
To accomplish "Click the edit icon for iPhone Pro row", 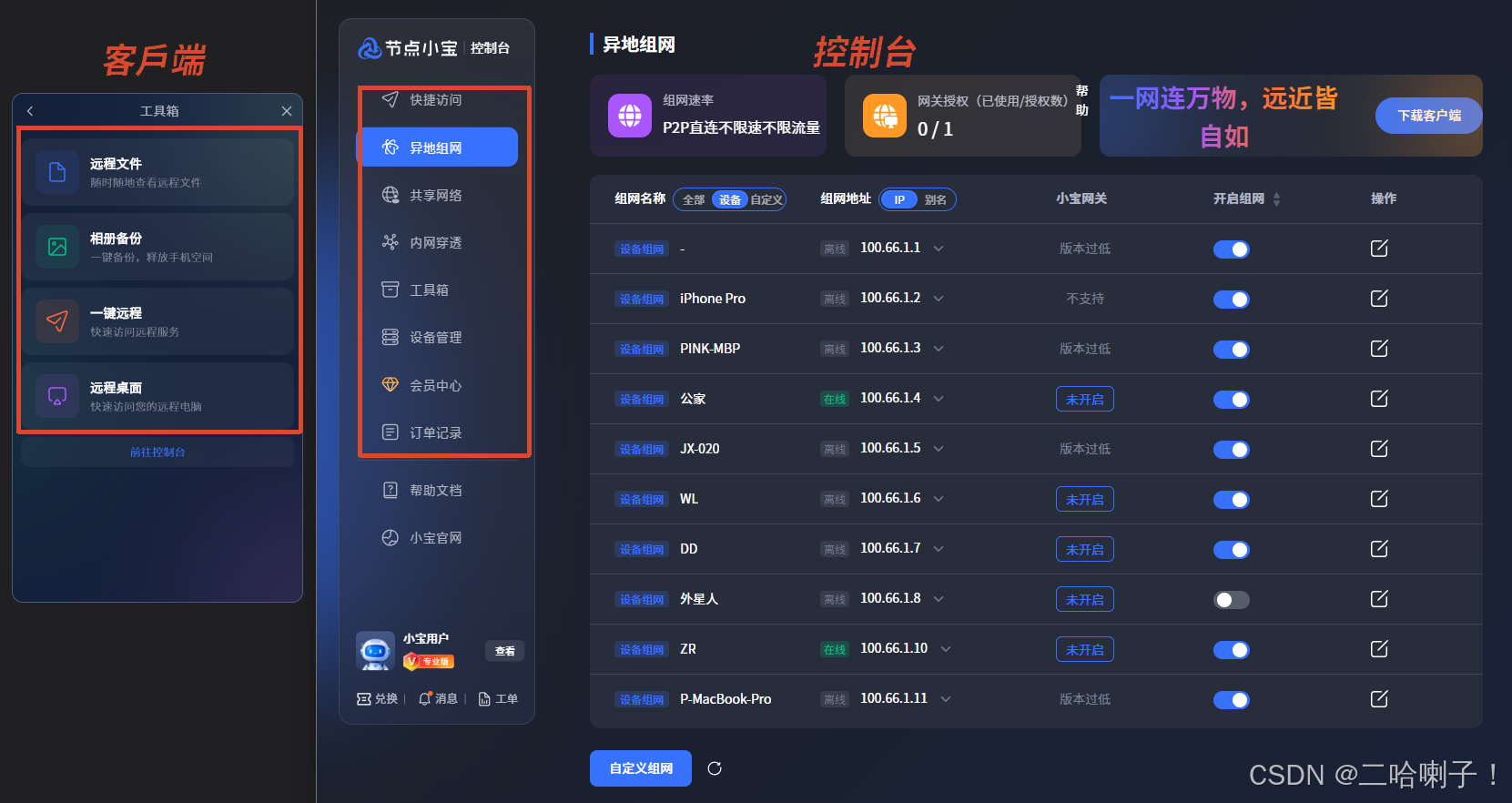I will (x=1379, y=299).
